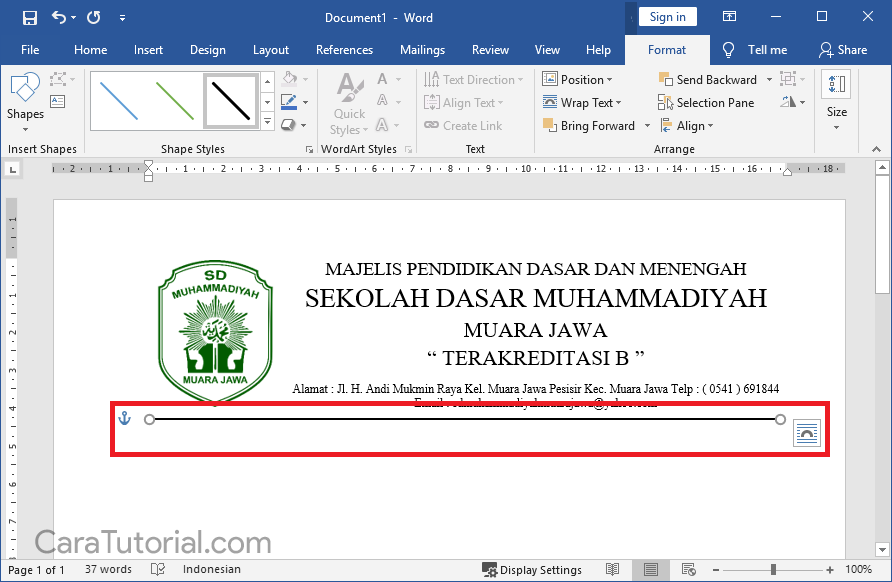
Task: Expand the Shape Styles gallery More button
Action: pos(267,122)
